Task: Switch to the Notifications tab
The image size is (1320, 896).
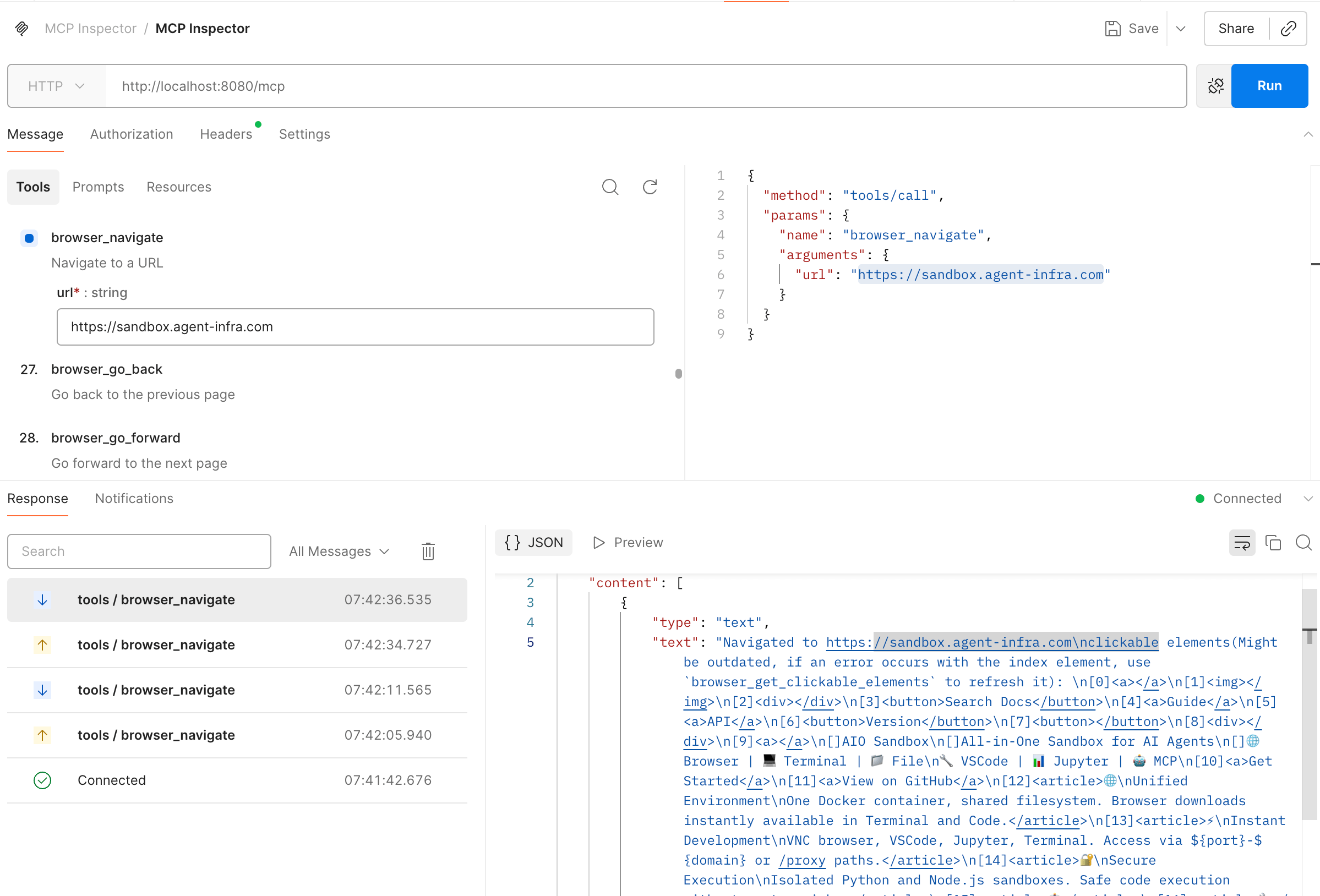Action: click(x=134, y=498)
